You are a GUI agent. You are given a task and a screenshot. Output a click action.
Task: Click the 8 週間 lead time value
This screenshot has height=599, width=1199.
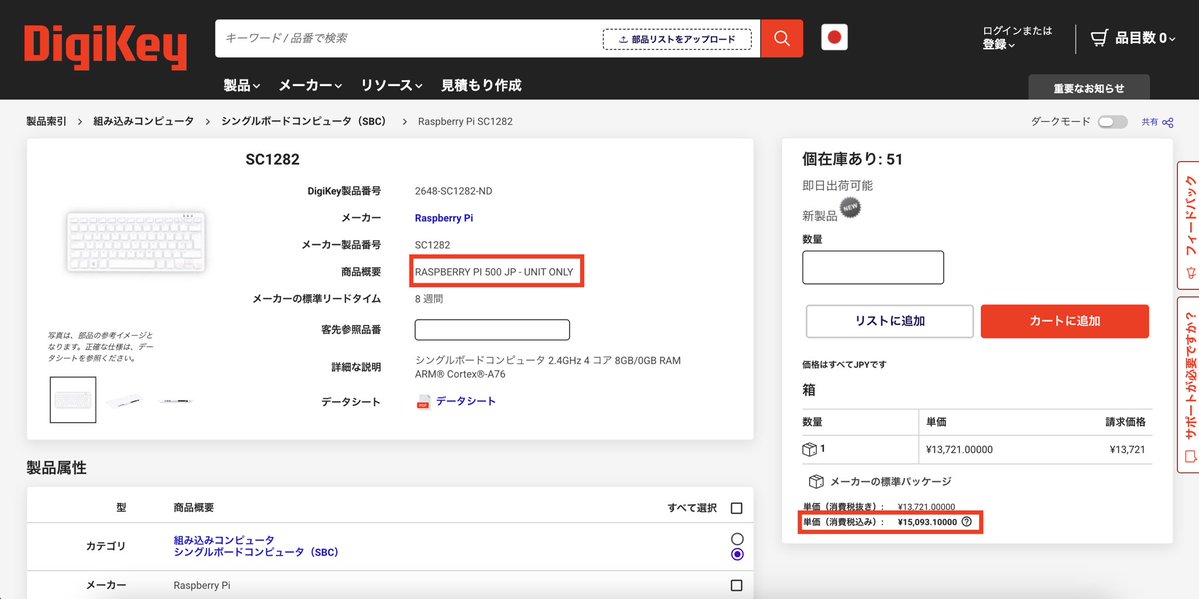pos(429,299)
